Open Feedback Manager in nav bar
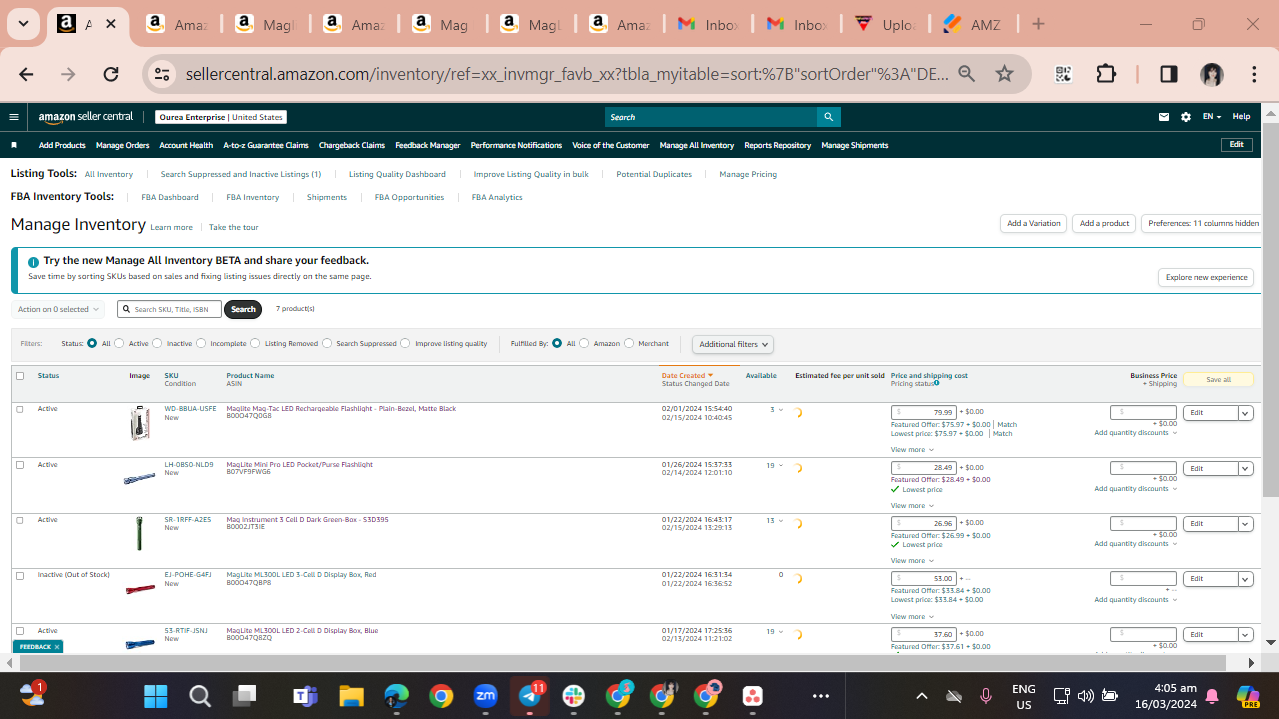This screenshot has height=719, width=1279. [428, 145]
